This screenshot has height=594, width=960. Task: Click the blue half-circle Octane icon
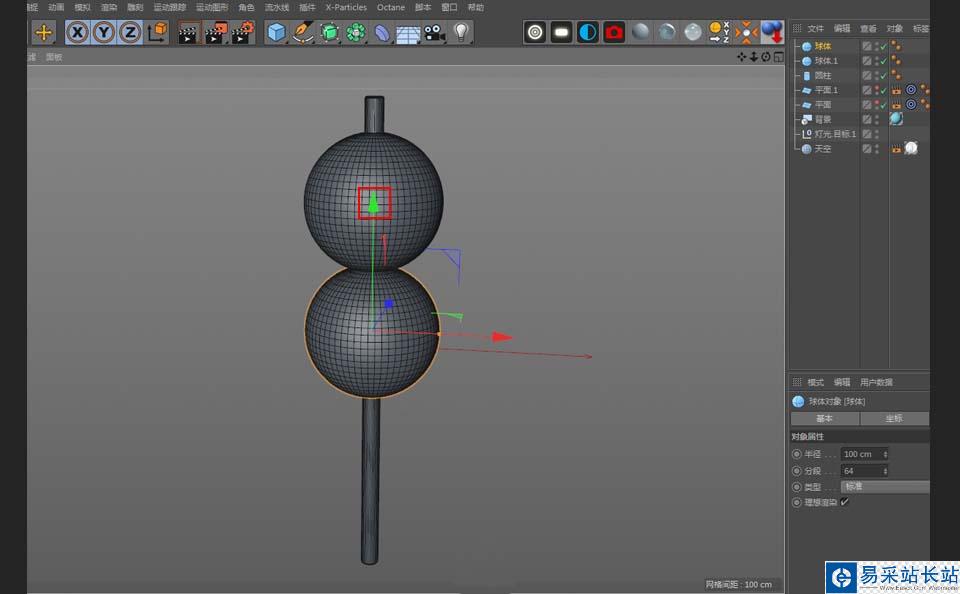[x=588, y=32]
